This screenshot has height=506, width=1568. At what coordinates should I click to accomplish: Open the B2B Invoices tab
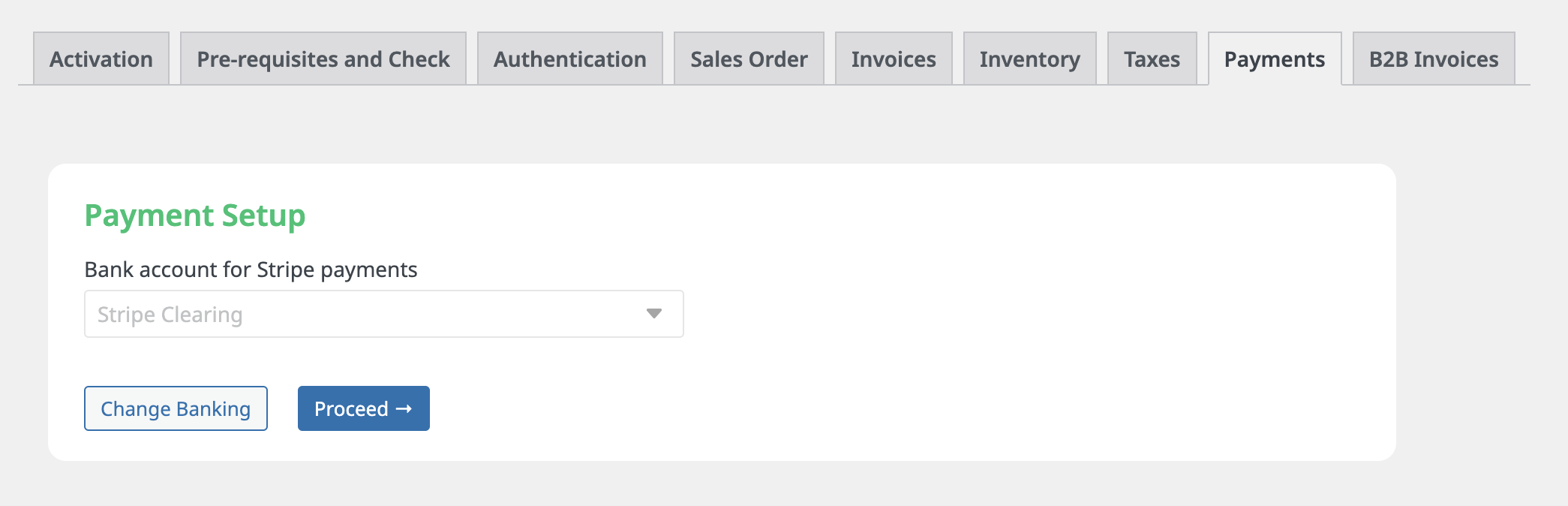click(x=1434, y=59)
